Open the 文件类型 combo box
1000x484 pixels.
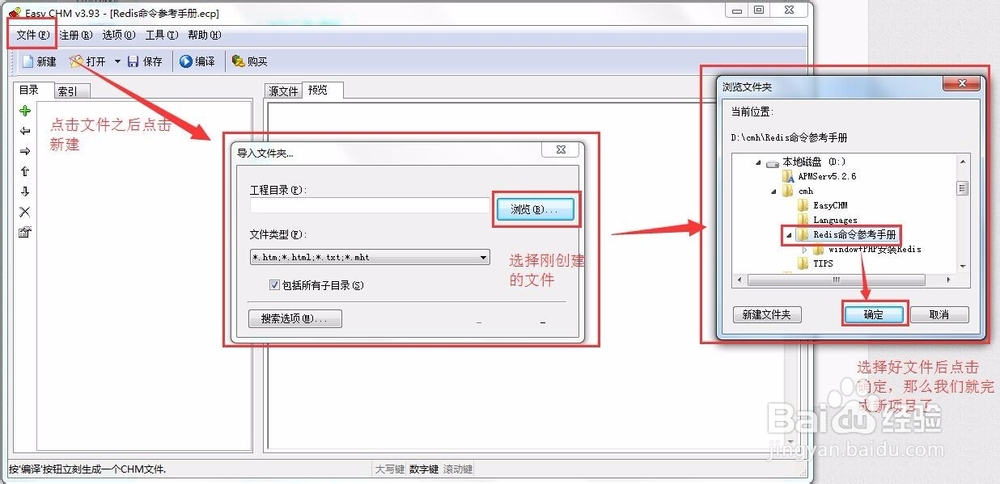(x=370, y=257)
